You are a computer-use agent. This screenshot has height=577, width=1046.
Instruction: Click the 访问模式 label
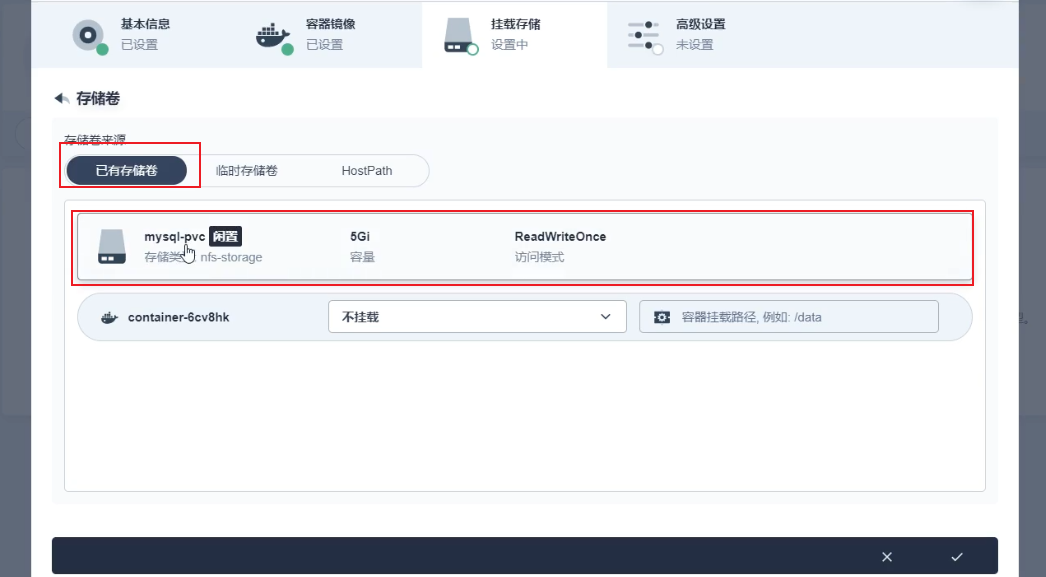539,257
